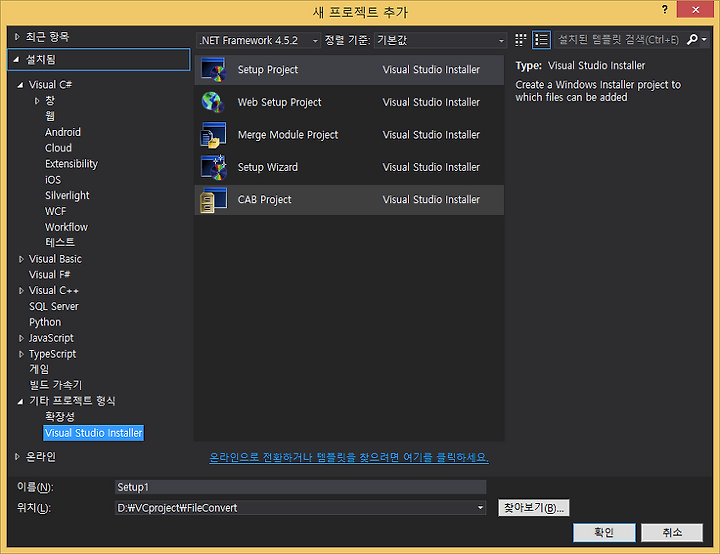Image resolution: width=720 pixels, height=554 pixels.
Task: Collapse the 설치됨 section
Action: [17, 59]
